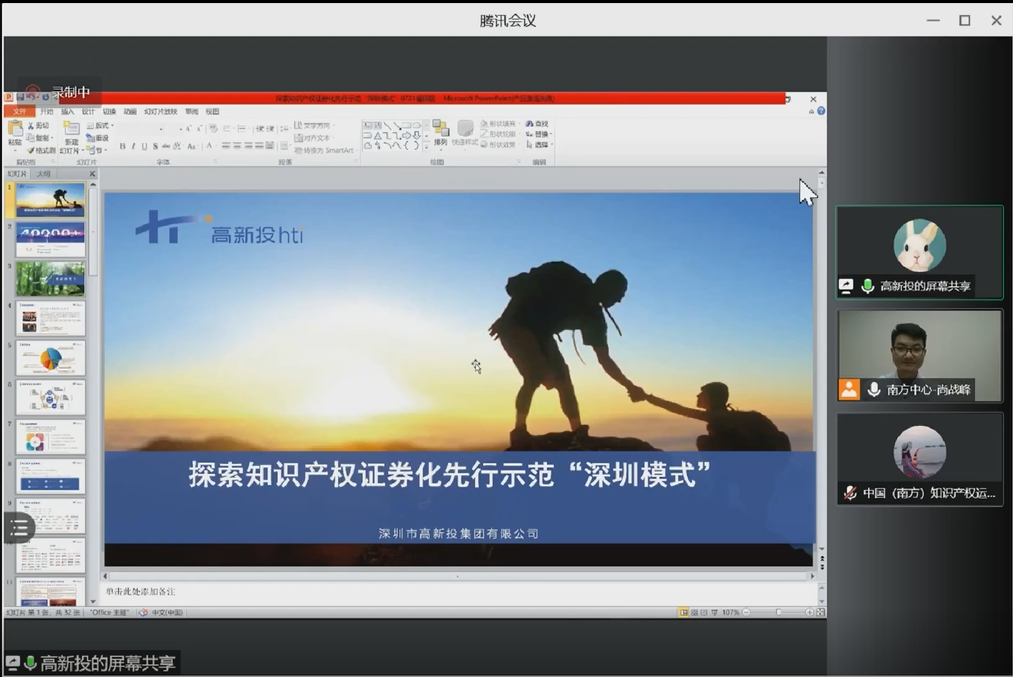Open the Tencent Meeting floating menu list button
Screen dimensions: 1013x677
pyautogui.click(x=19, y=528)
